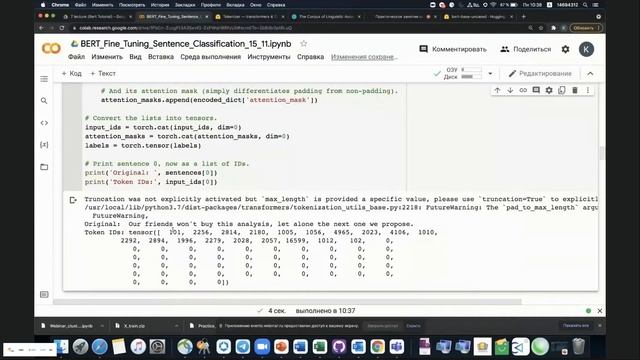Open Excel from the Dock
The width and height of the screenshot is (640, 360).
(320, 347)
